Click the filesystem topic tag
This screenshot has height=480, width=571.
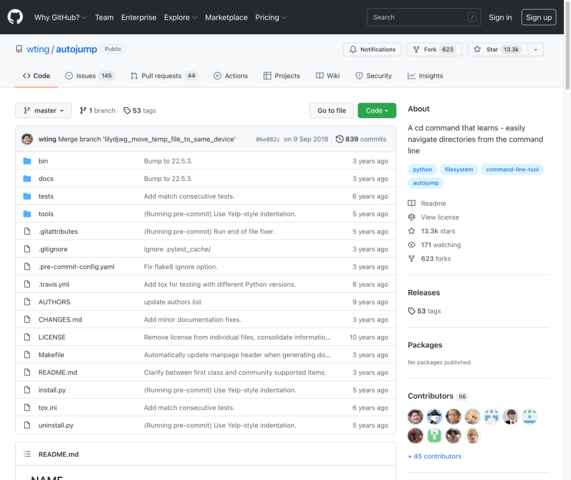pyautogui.click(x=458, y=169)
